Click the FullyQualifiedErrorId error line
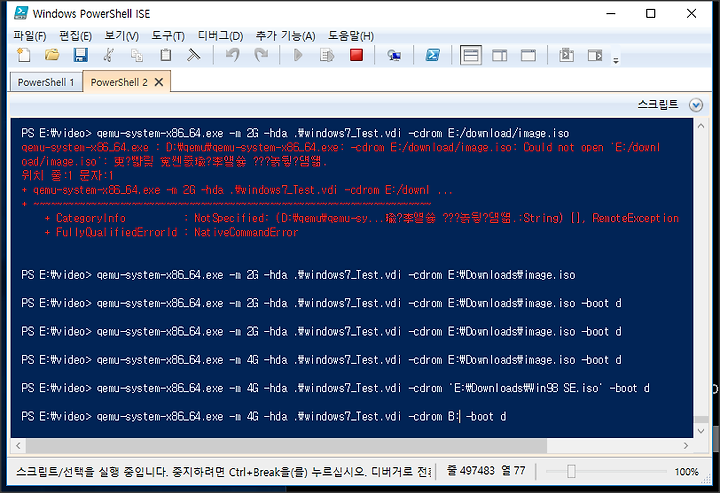 (x=171, y=232)
